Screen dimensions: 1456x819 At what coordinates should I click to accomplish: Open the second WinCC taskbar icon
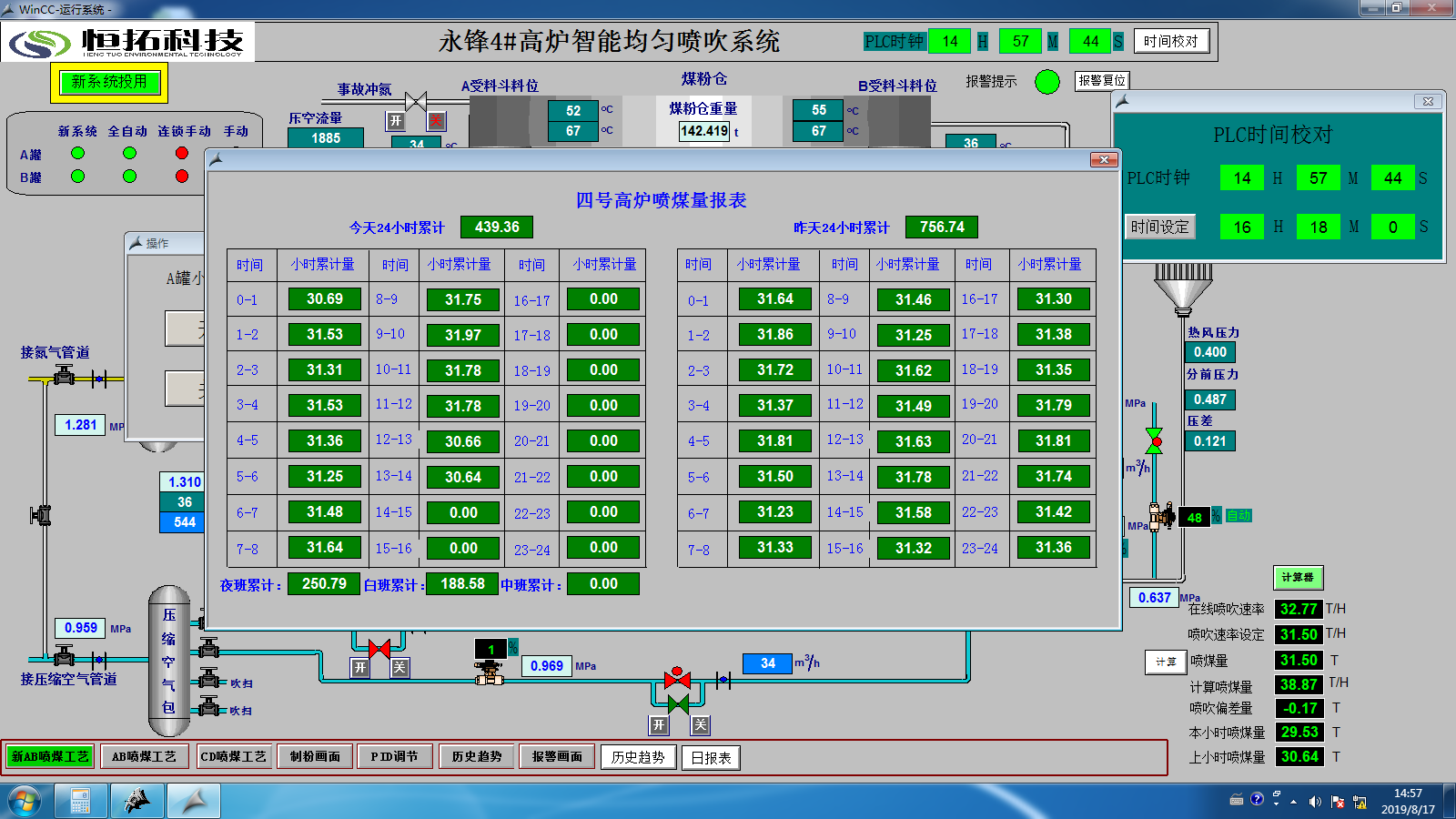(x=137, y=802)
